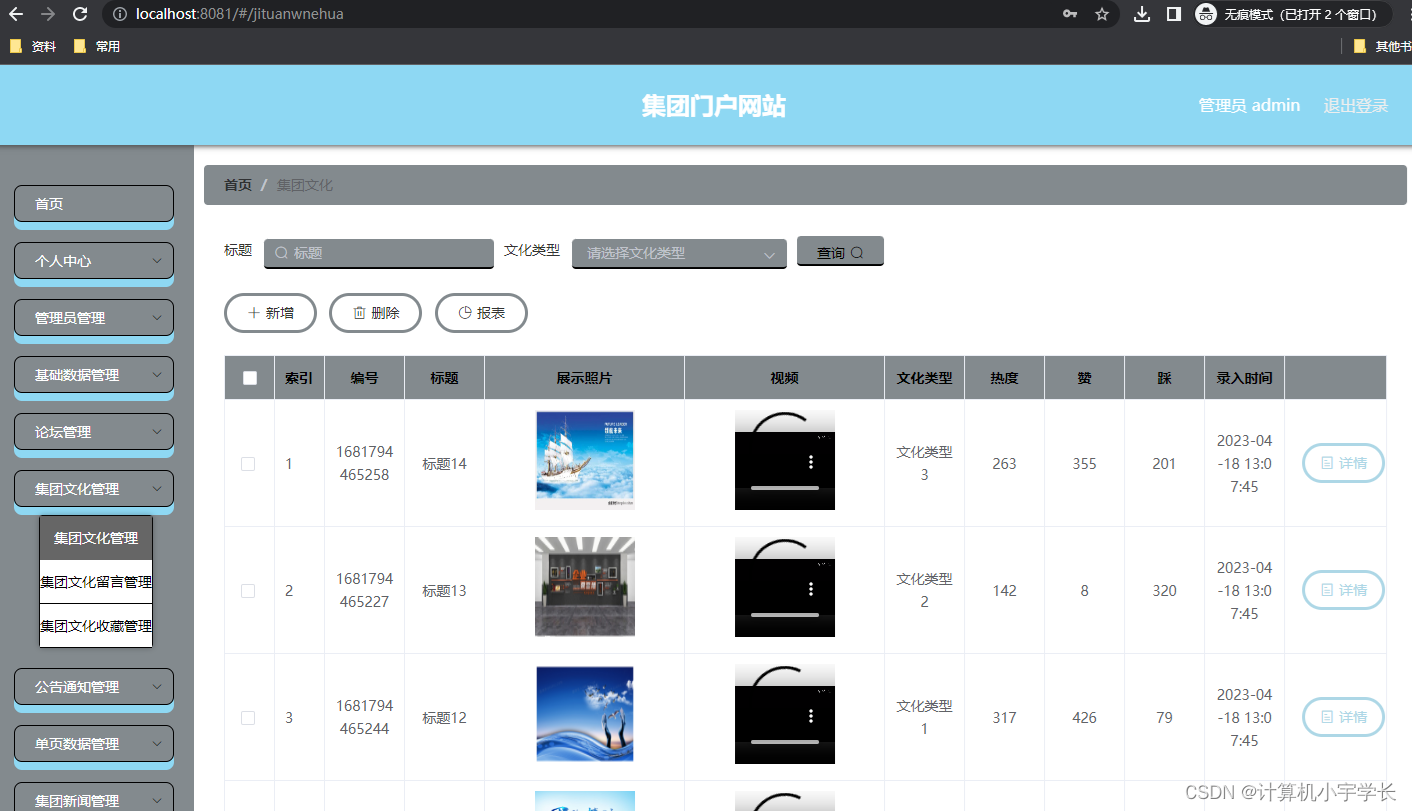The image size is (1412, 811).
Task: Click the video progress bar in the 标题12 row
Action: point(785,742)
